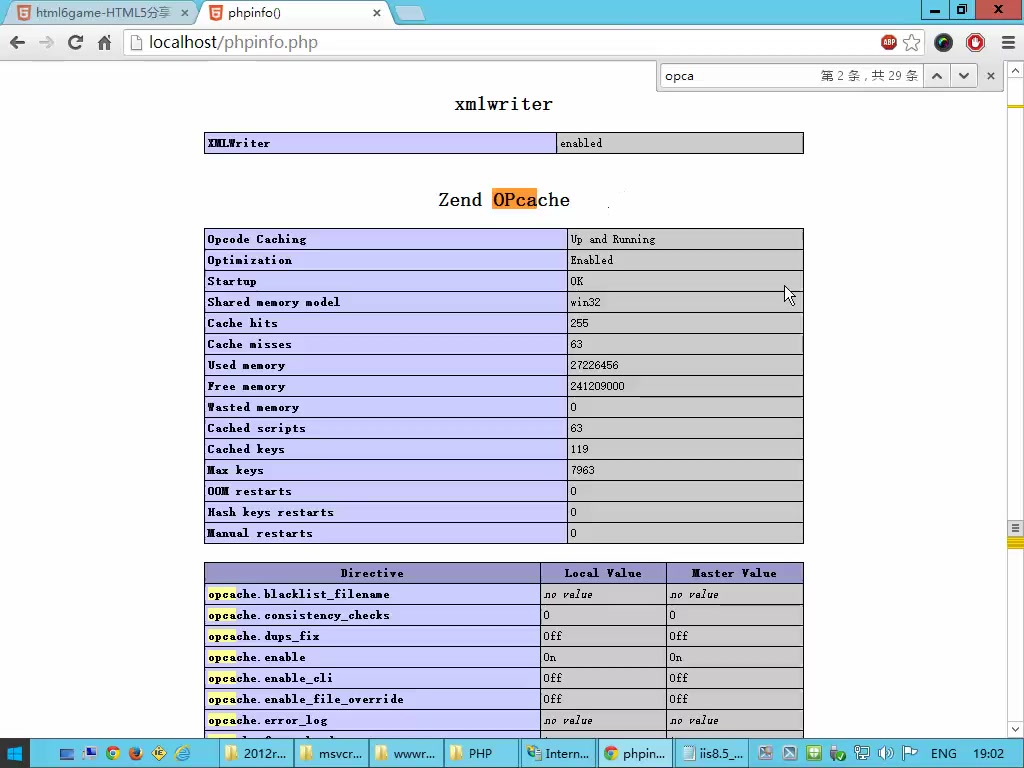This screenshot has height=768, width=1024.
Task: Click the 'Up and Running' value
Action: 613,239
